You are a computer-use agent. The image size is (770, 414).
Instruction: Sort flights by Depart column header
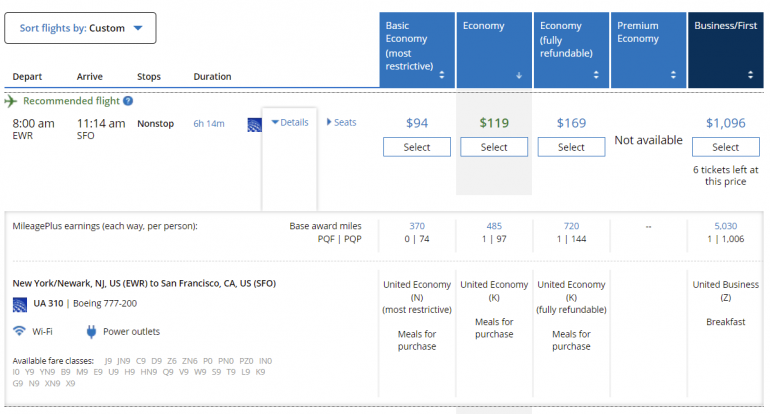tap(26, 77)
